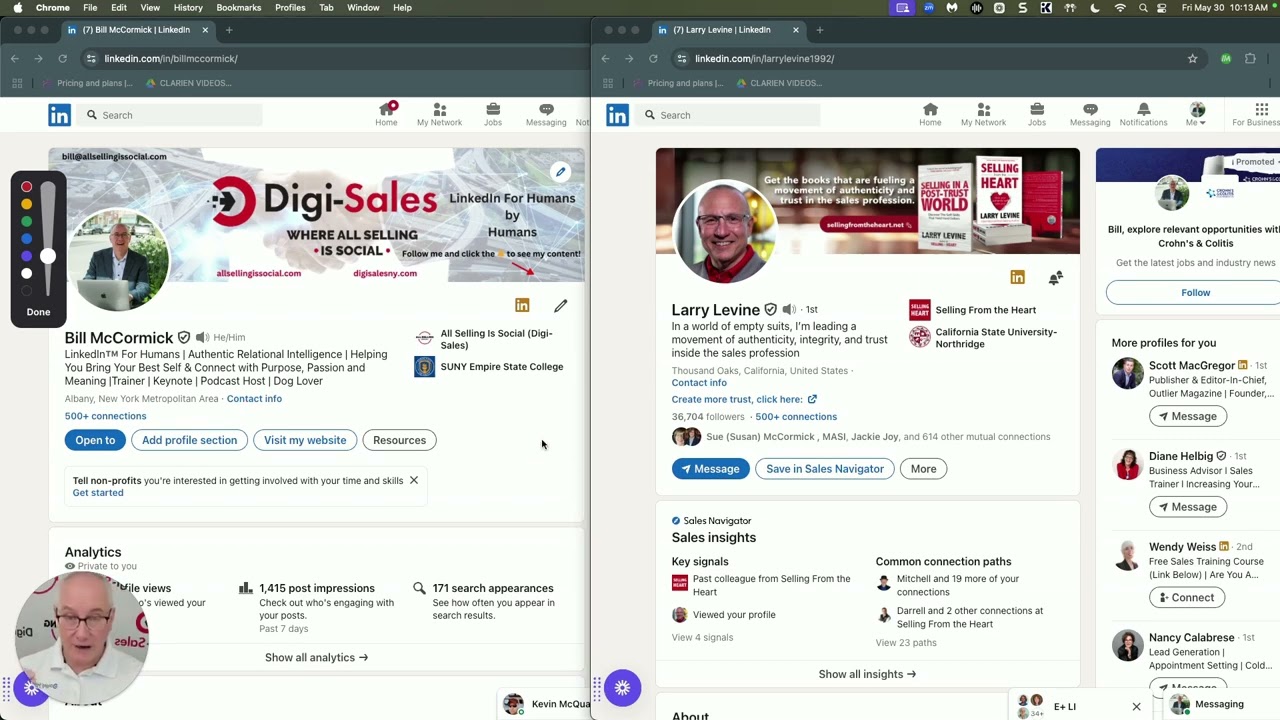1280x720 pixels.
Task: Open Chrome Bookmarks menu
Action: (239, 7)
